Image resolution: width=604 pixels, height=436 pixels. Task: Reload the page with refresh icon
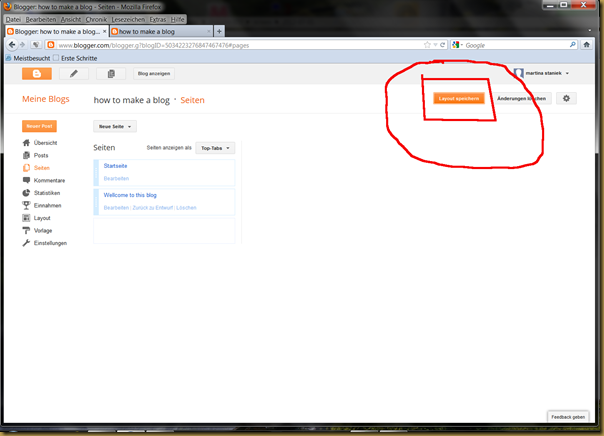[x=443, y=45]
